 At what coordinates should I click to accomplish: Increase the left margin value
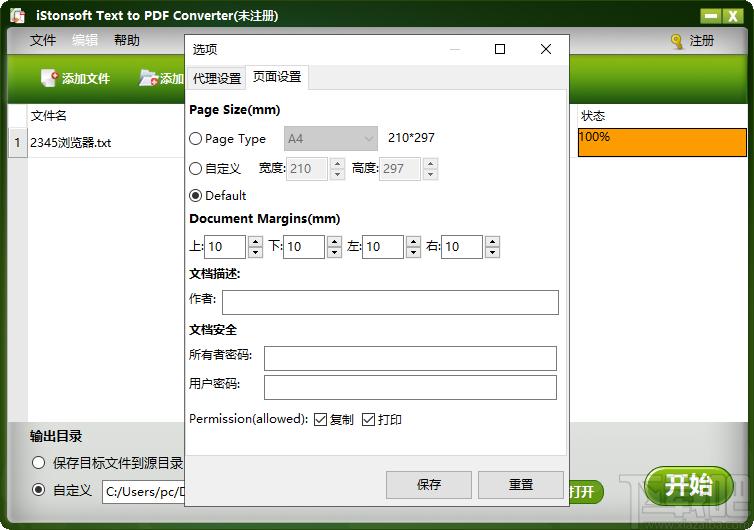click(413, 241)
